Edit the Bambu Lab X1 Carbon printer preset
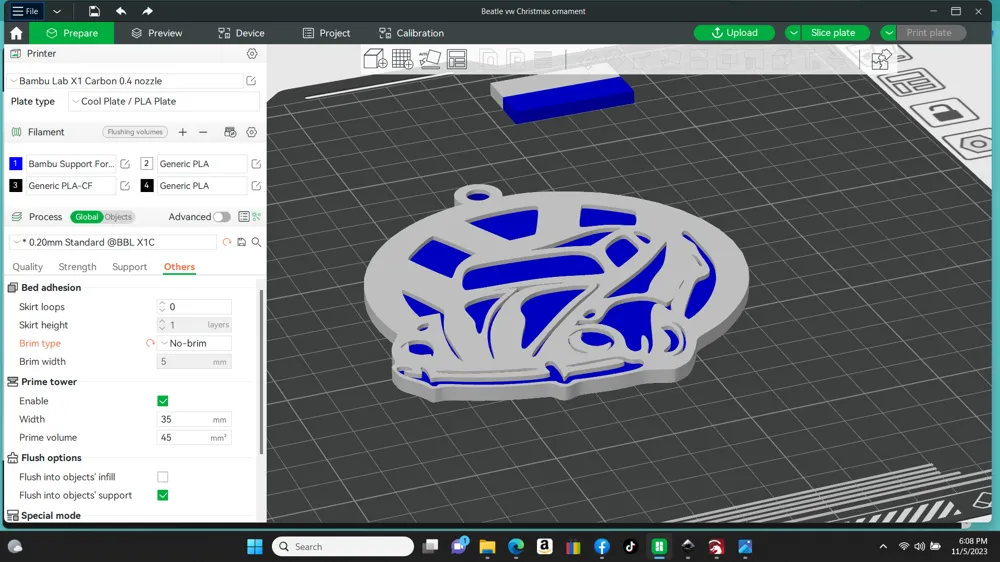The width and height of the screenshot is (1000, 562). (x=251, y=81)
